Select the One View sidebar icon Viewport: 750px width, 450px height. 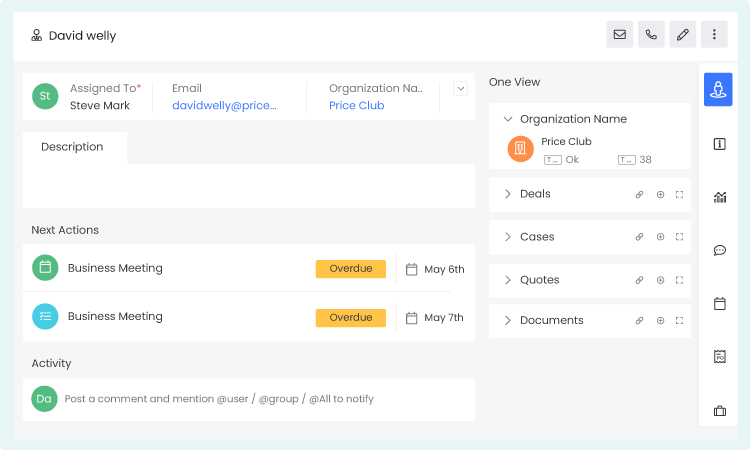718,90
